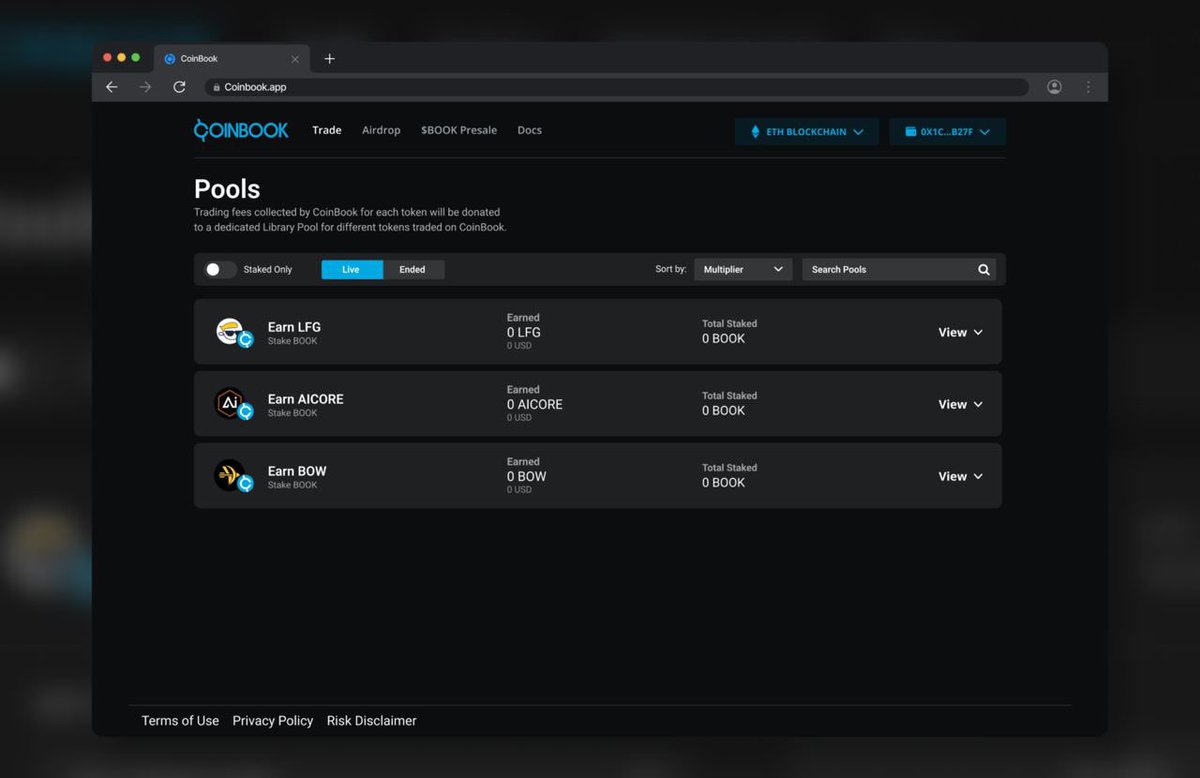Viewport: 1200px width, 778px height.
Task: Open a new browser tab with plus icon
Action: [x=329, y=59]
